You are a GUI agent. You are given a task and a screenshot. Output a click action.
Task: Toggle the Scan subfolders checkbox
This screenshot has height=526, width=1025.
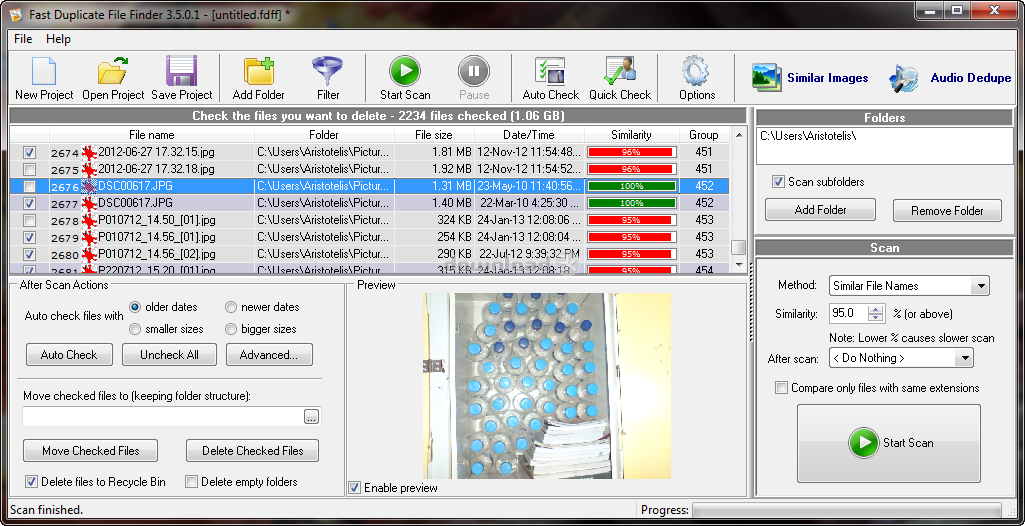pyautogui.click(x=779, y=182)
